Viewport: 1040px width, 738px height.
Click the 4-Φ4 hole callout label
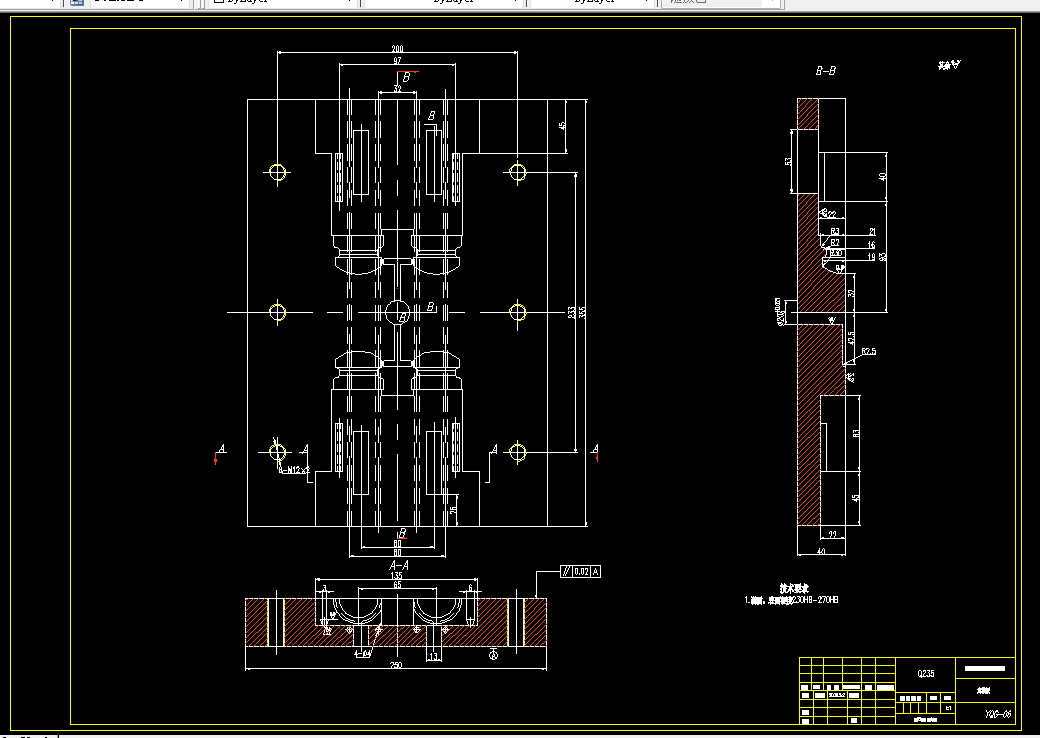click(x=362, y=654)
